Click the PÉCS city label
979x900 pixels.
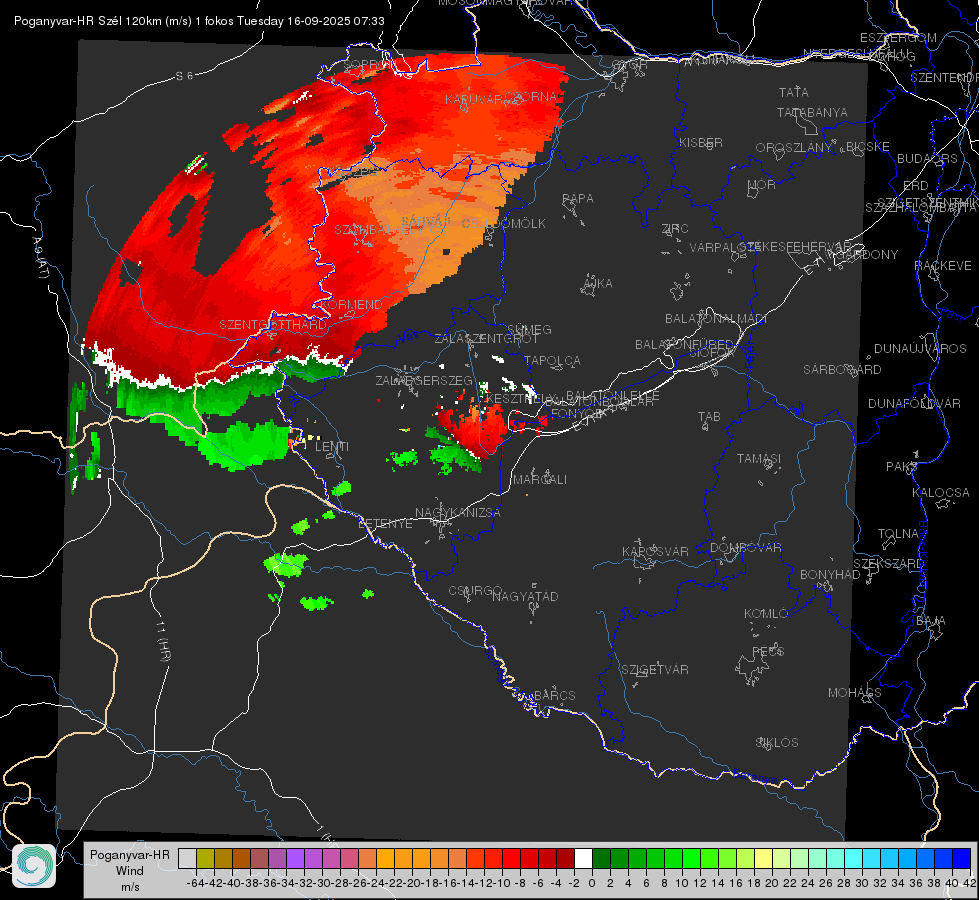(767, 651)
